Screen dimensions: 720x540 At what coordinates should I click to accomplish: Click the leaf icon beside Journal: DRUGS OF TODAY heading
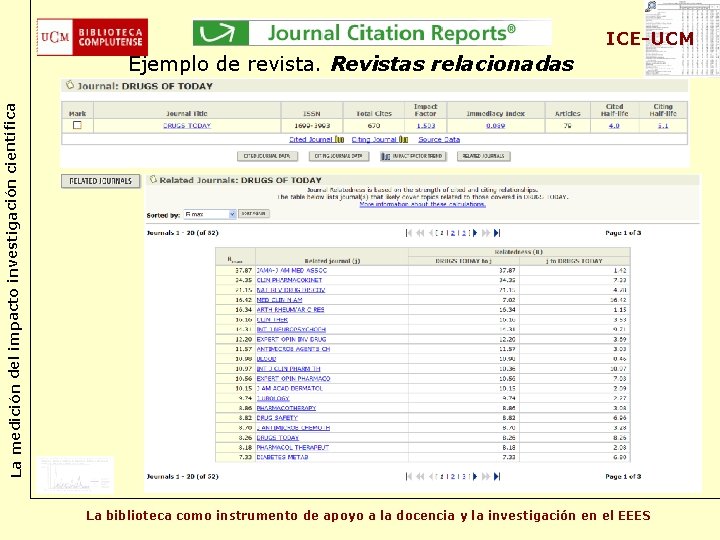[x=70, y=85]
